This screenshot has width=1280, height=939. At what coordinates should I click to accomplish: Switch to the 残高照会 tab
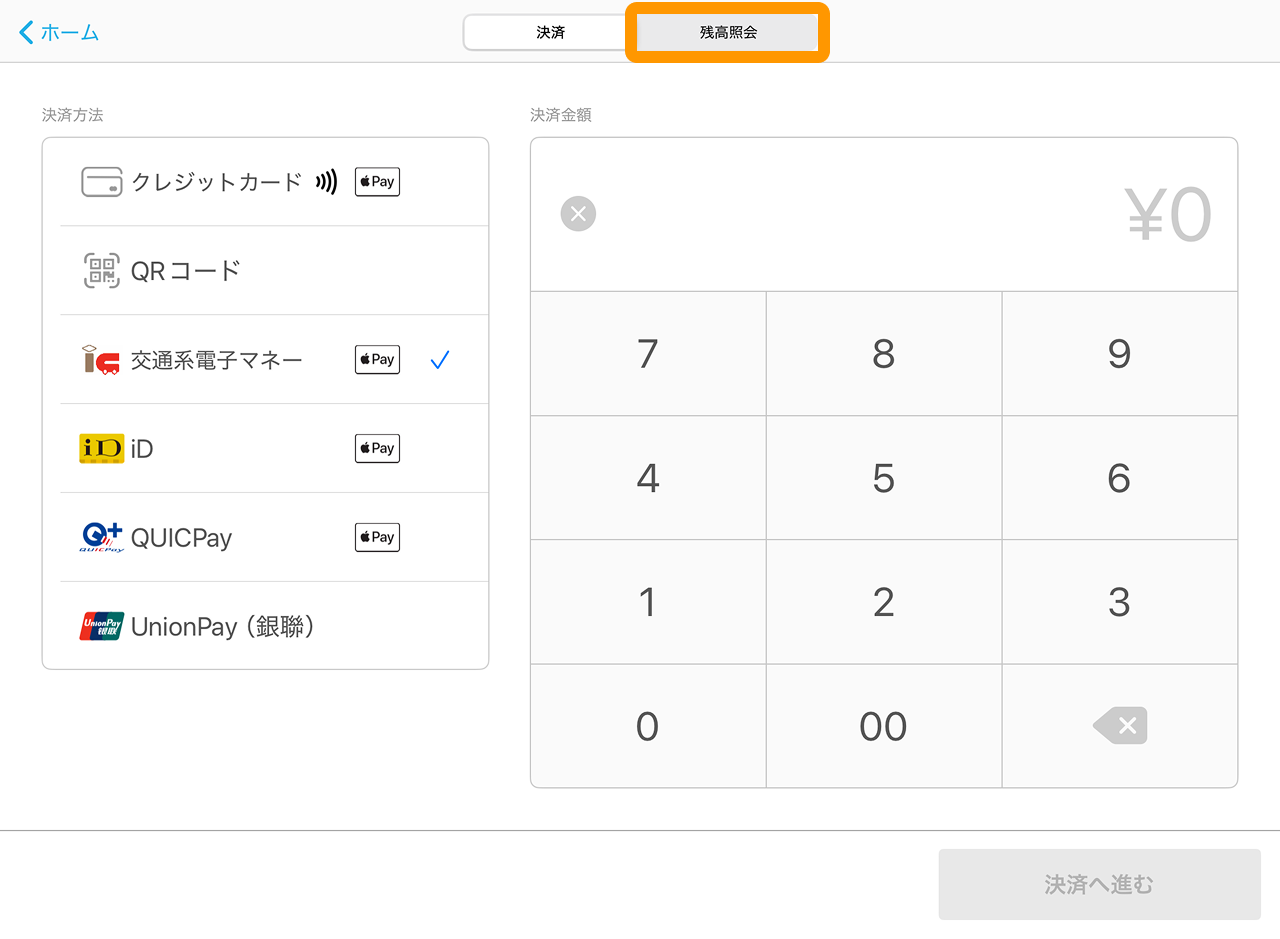tap(728, 32)
